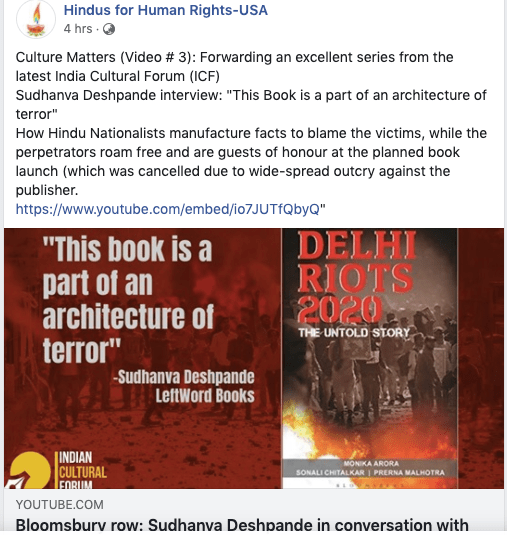Open the Bloomsbury row video title

coord(242,525)
